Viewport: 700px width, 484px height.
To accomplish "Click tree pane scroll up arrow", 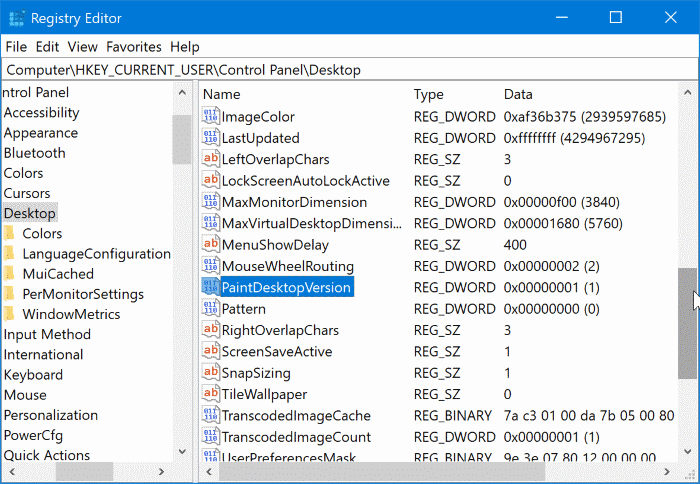I will (182, 93).
